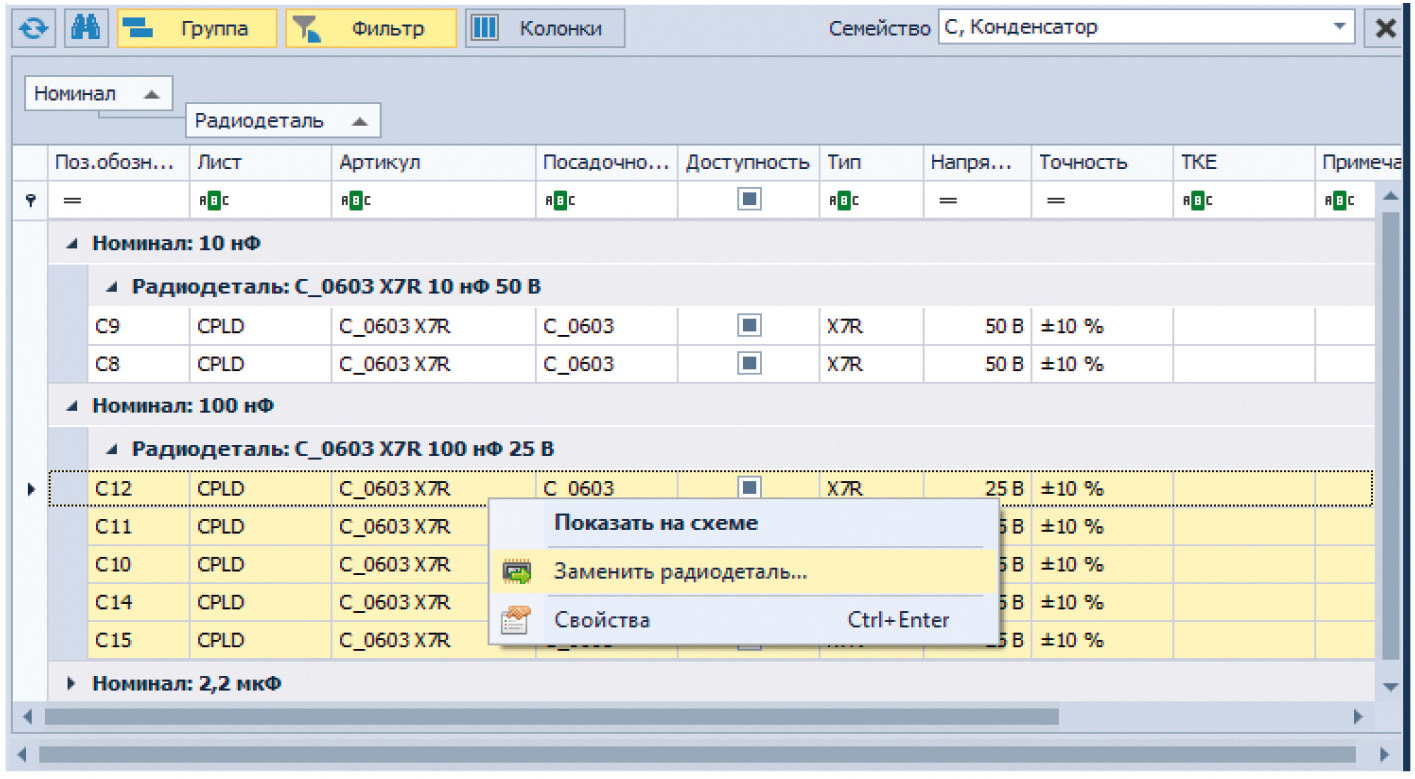This screenshot has height=779, width=1415.
Task: Click the Радиодеталь group sort chip
Action: 283,121
